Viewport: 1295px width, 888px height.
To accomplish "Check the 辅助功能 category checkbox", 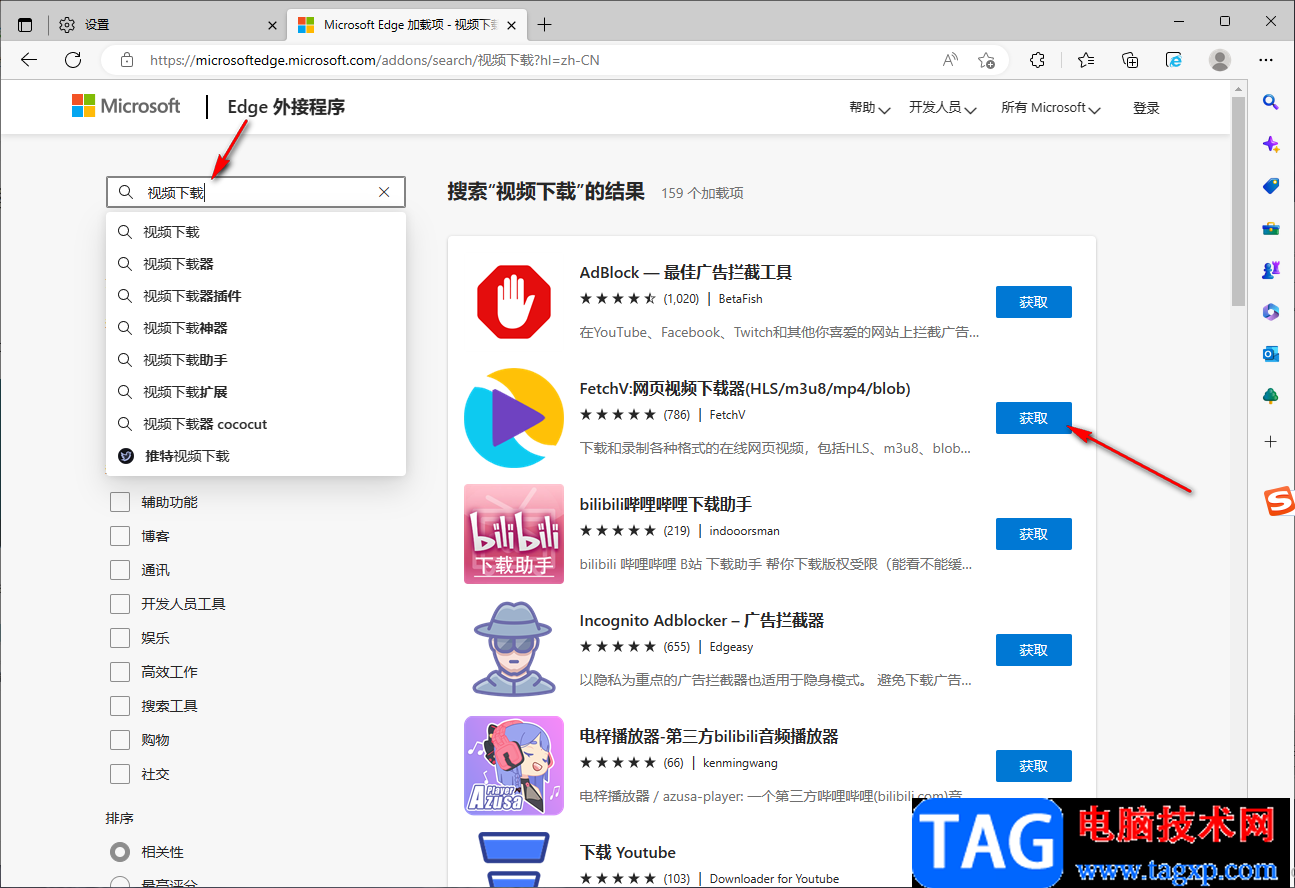I will point(120,502).
